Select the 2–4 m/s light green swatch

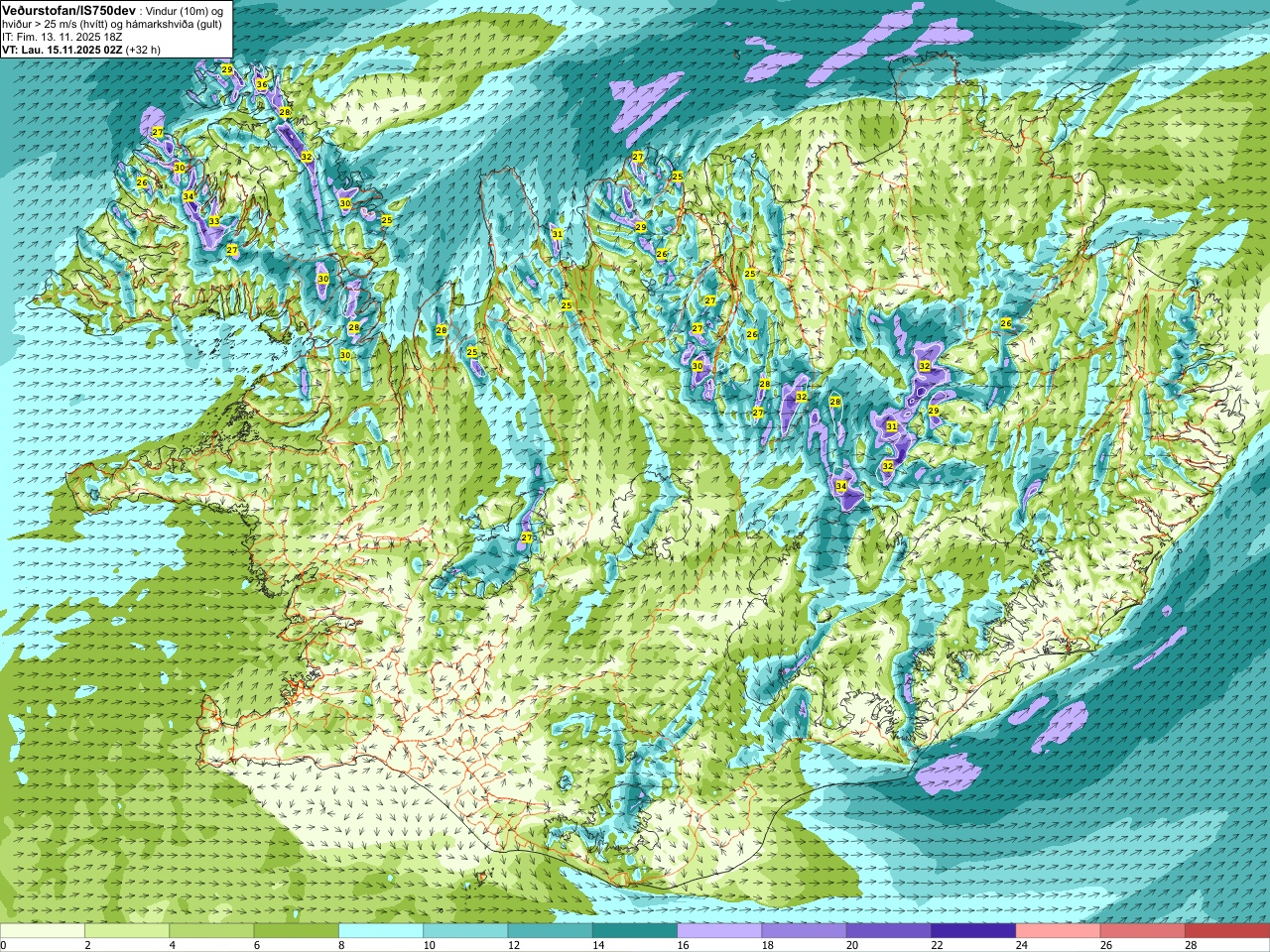[x=127, y=931]
